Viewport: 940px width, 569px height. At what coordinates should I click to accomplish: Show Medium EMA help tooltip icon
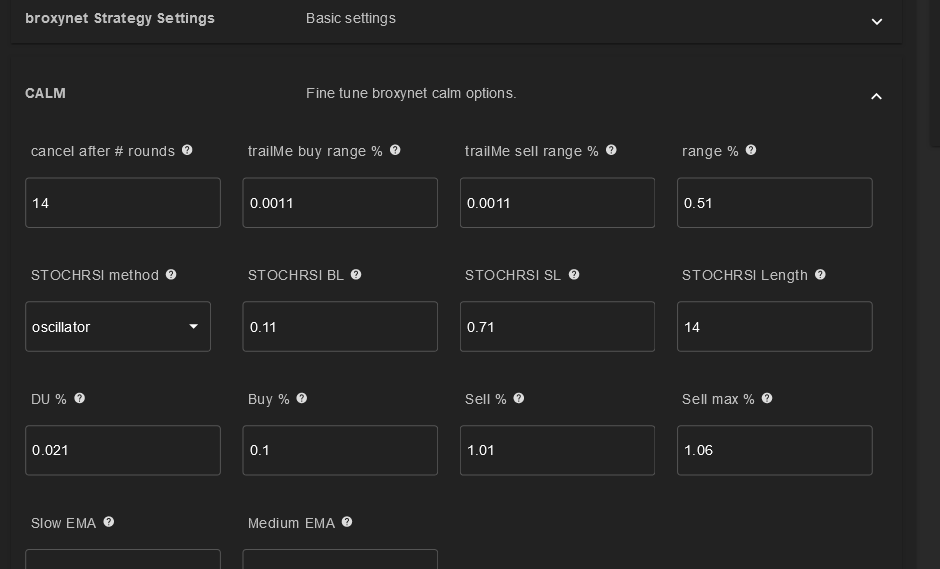pos(347,522)
